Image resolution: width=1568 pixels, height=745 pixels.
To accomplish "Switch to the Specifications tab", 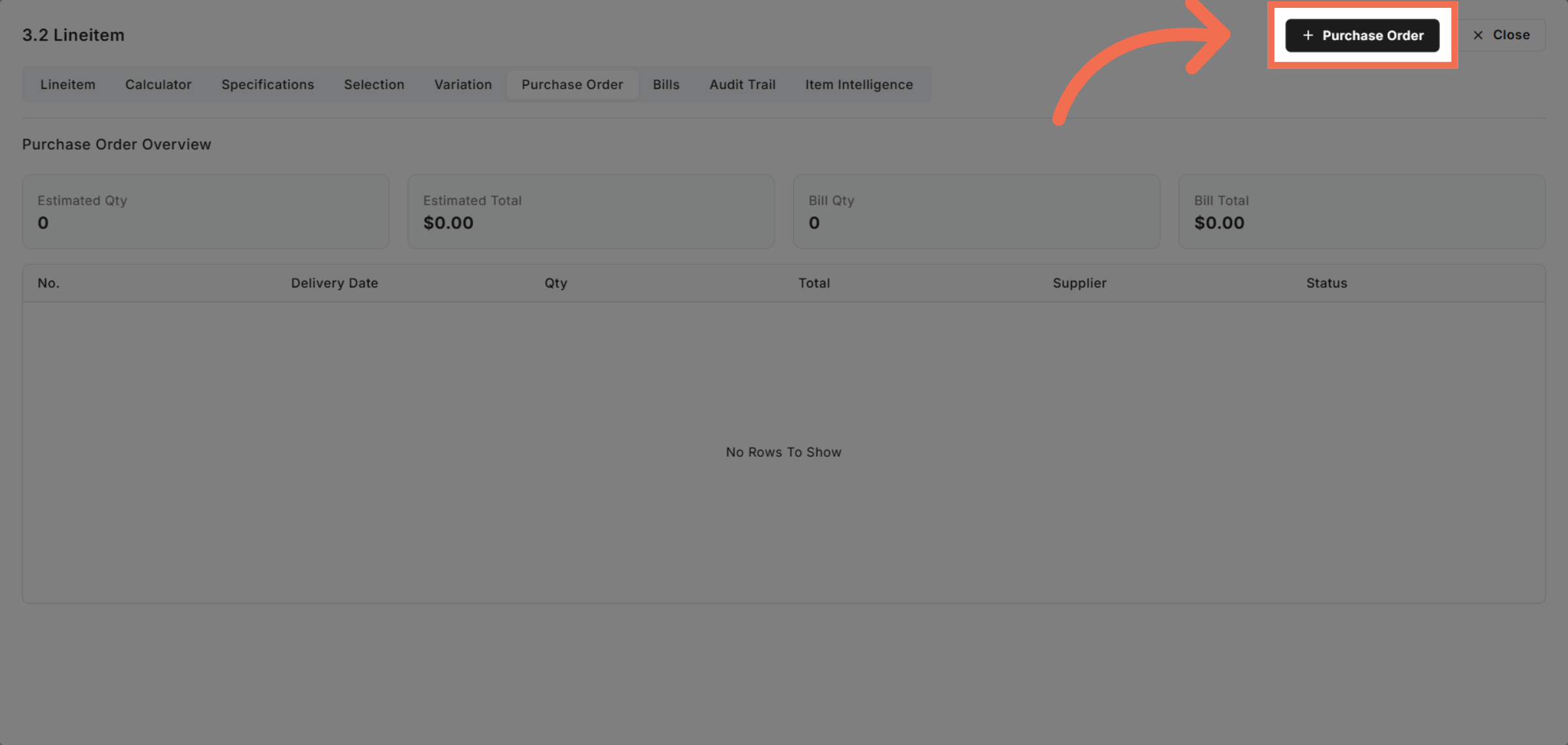I will pos(267,84).
